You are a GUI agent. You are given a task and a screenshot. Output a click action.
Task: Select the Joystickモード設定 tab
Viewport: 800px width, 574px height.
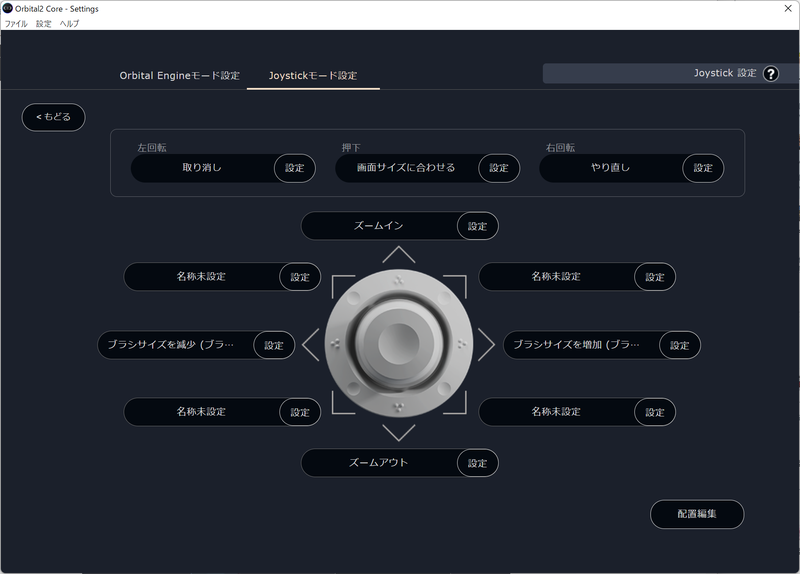point(313,76)
